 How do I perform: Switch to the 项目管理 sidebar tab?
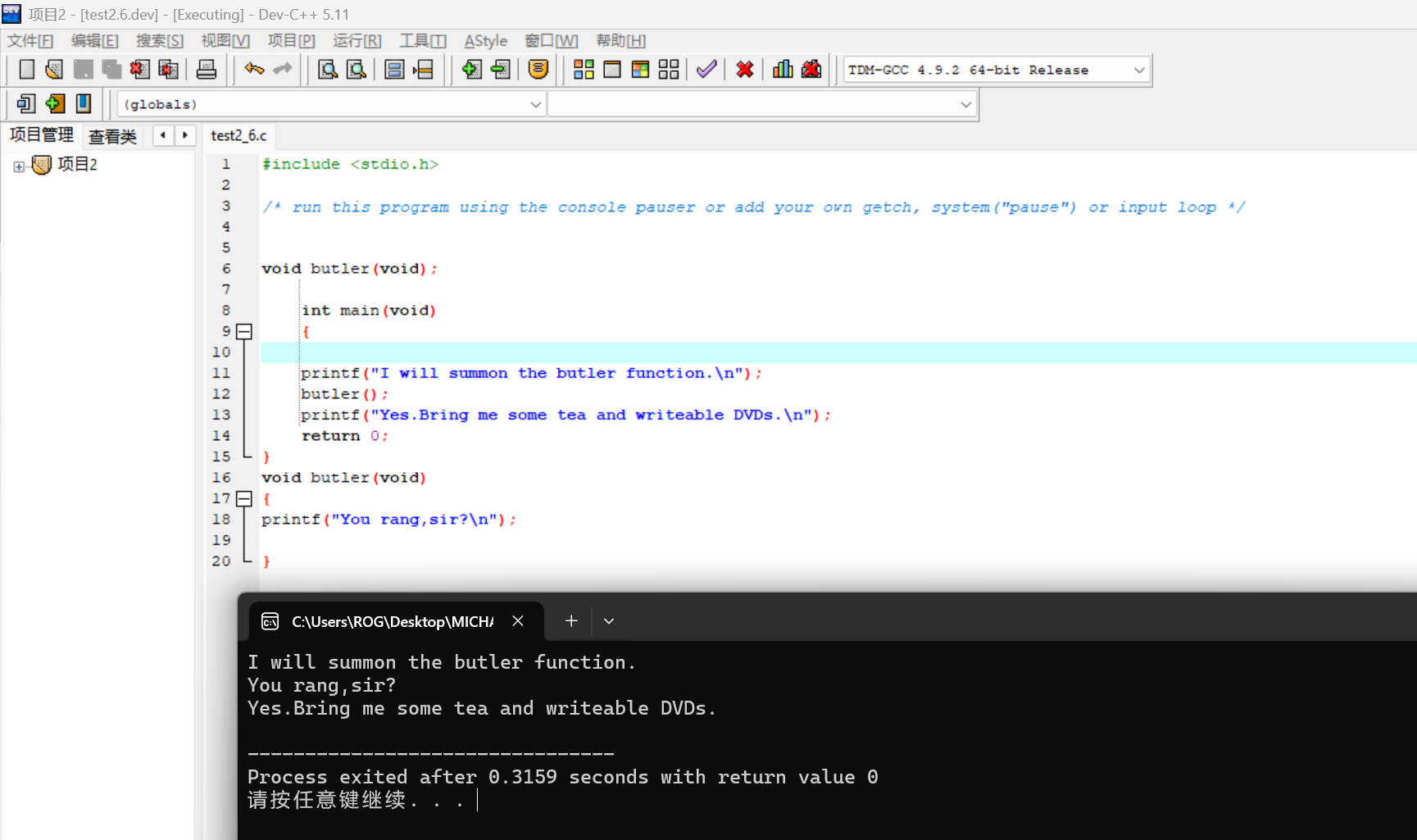[42, 135]
